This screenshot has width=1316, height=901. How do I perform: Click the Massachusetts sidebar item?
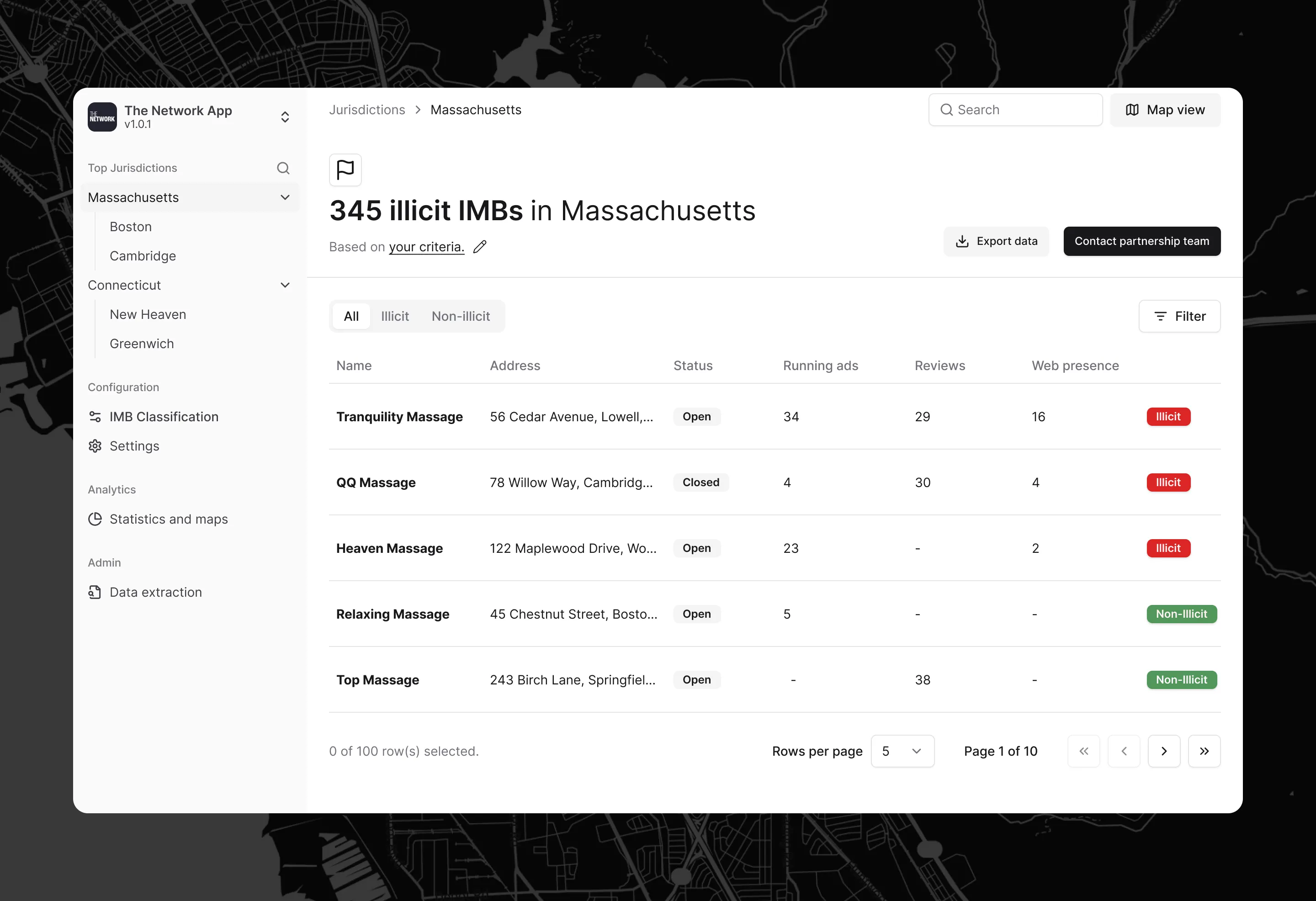190,197
